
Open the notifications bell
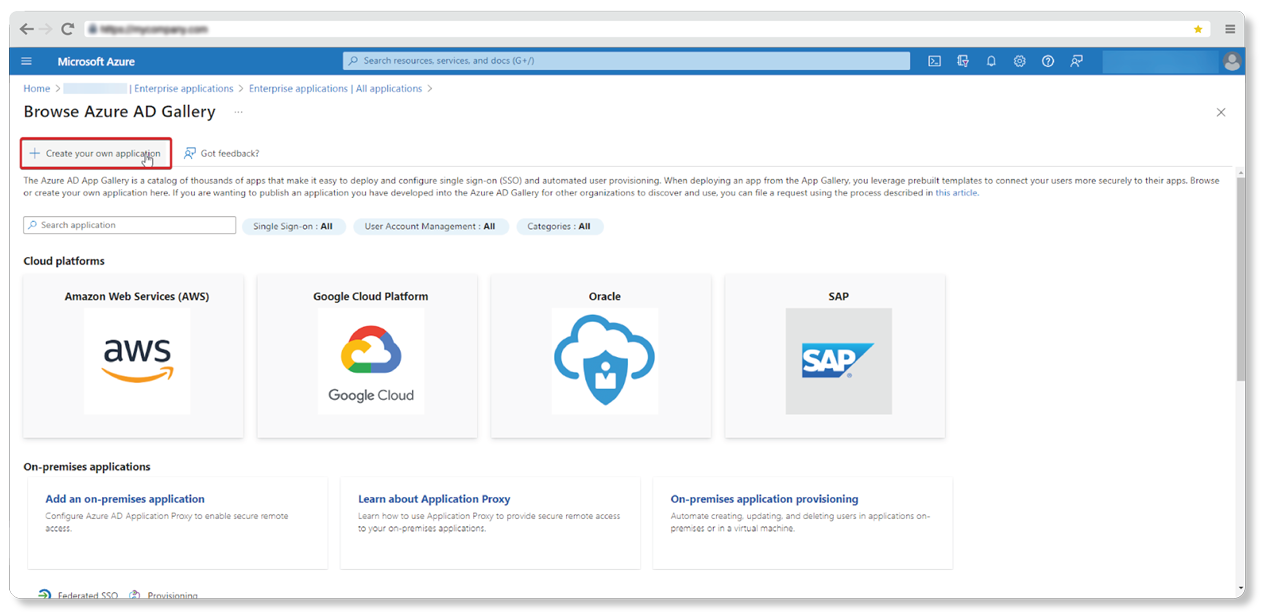click(991, 61)
